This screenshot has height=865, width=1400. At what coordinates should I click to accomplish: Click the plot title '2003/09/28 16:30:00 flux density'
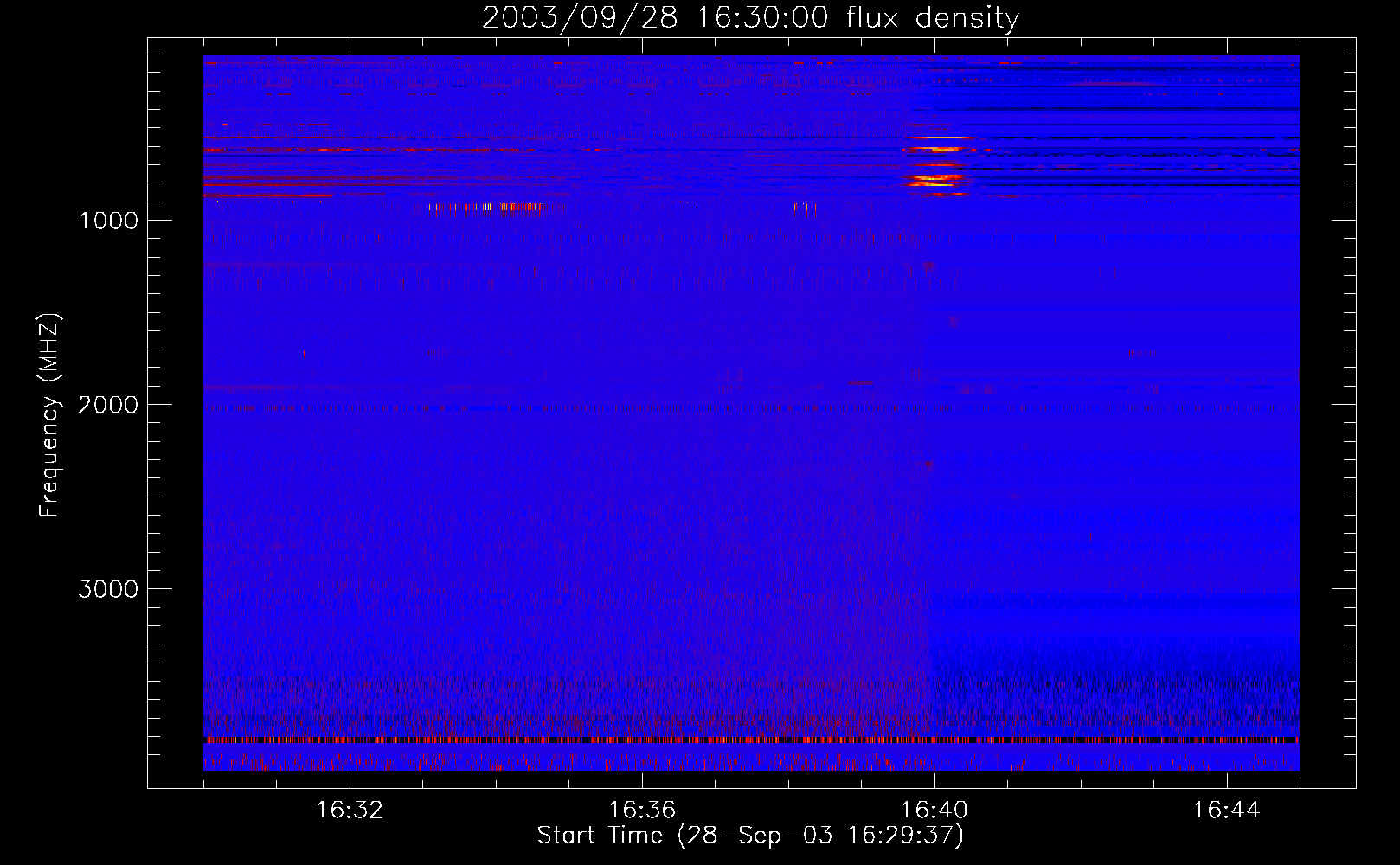point(750,18)
